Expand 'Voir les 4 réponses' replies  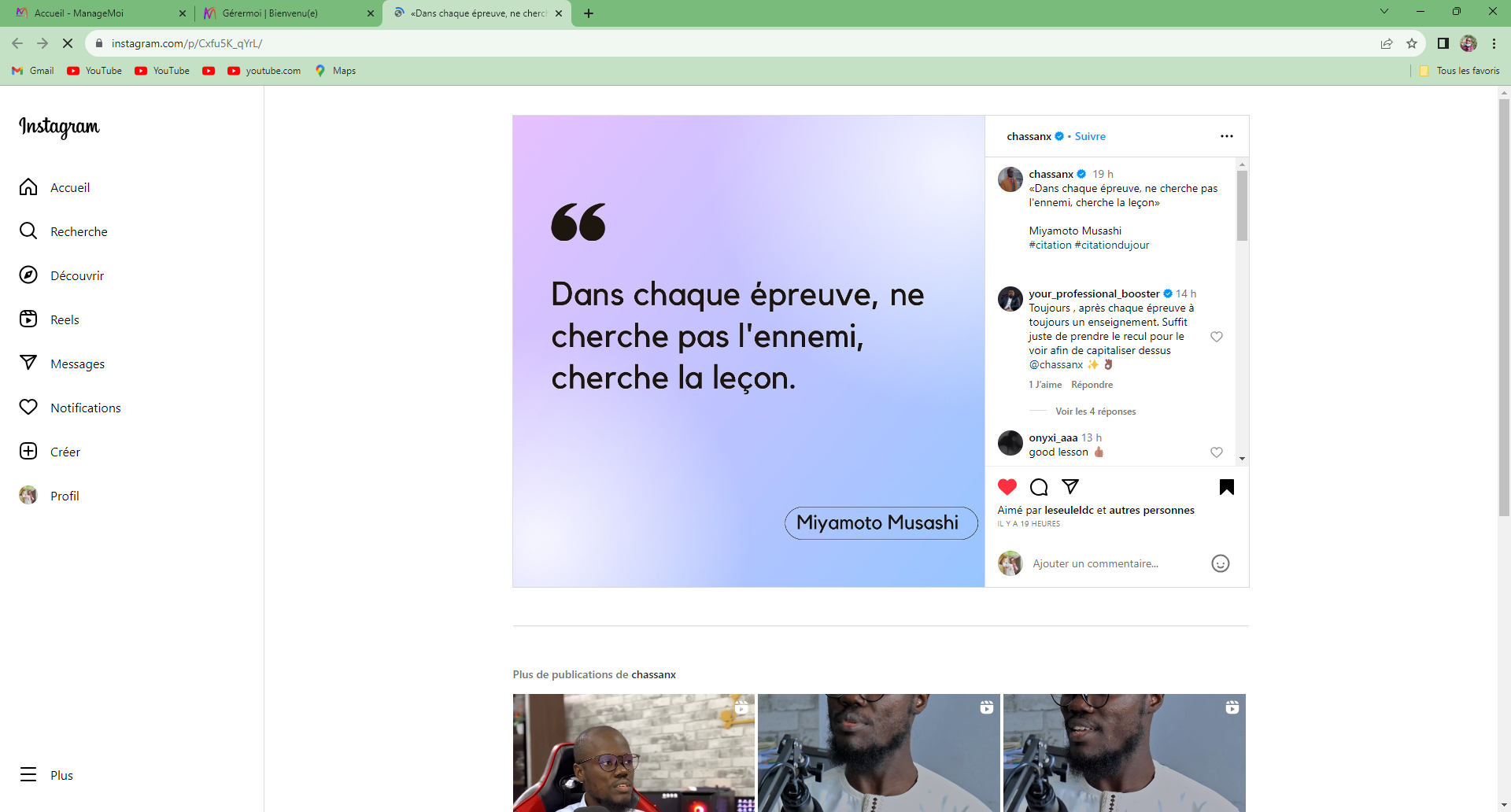1095,412
